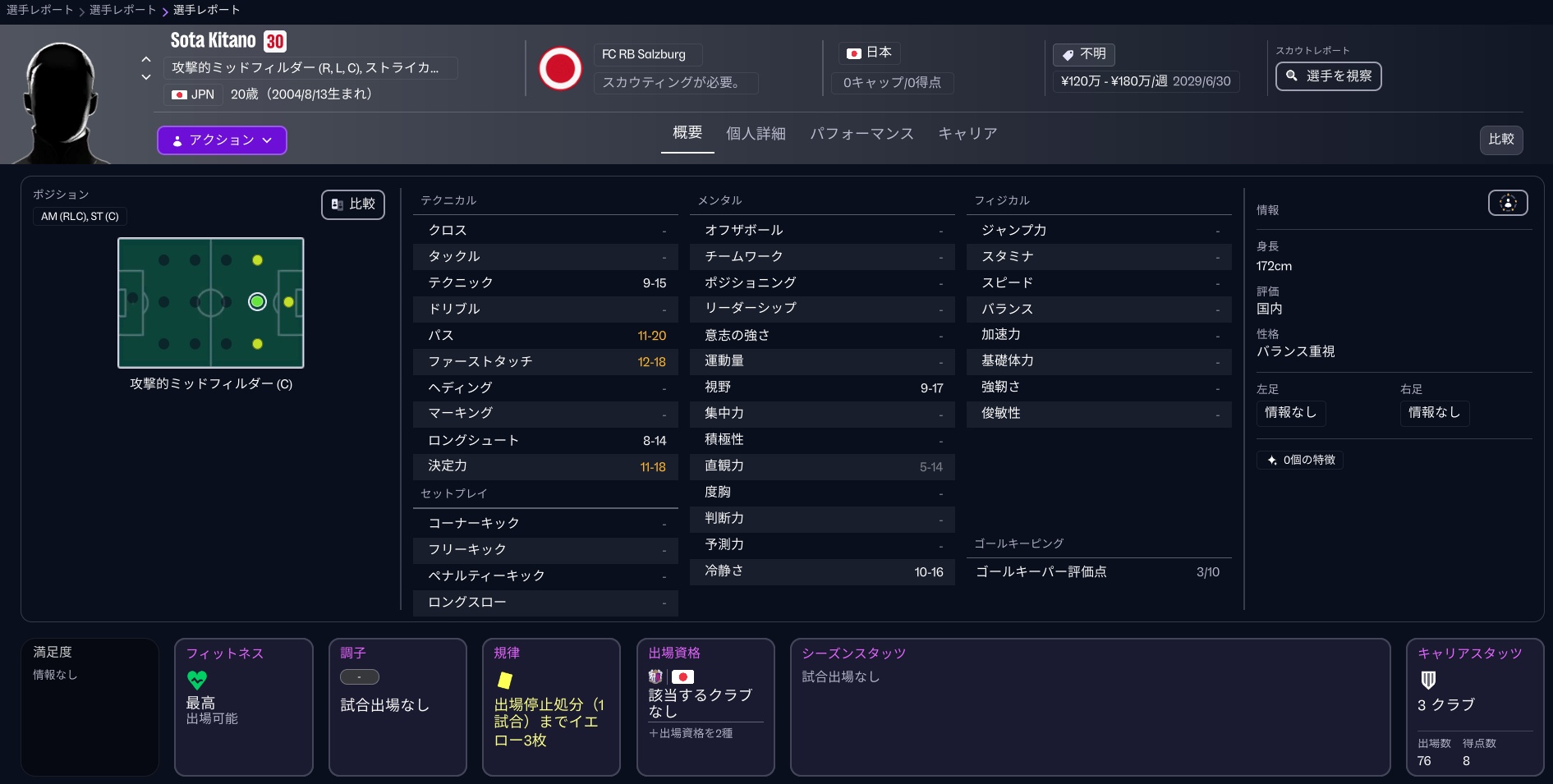Click the 選手を視察 scout button
Image resolution: width=1553 pixels, height=784 pixels.
click(x=1328, y=76)
